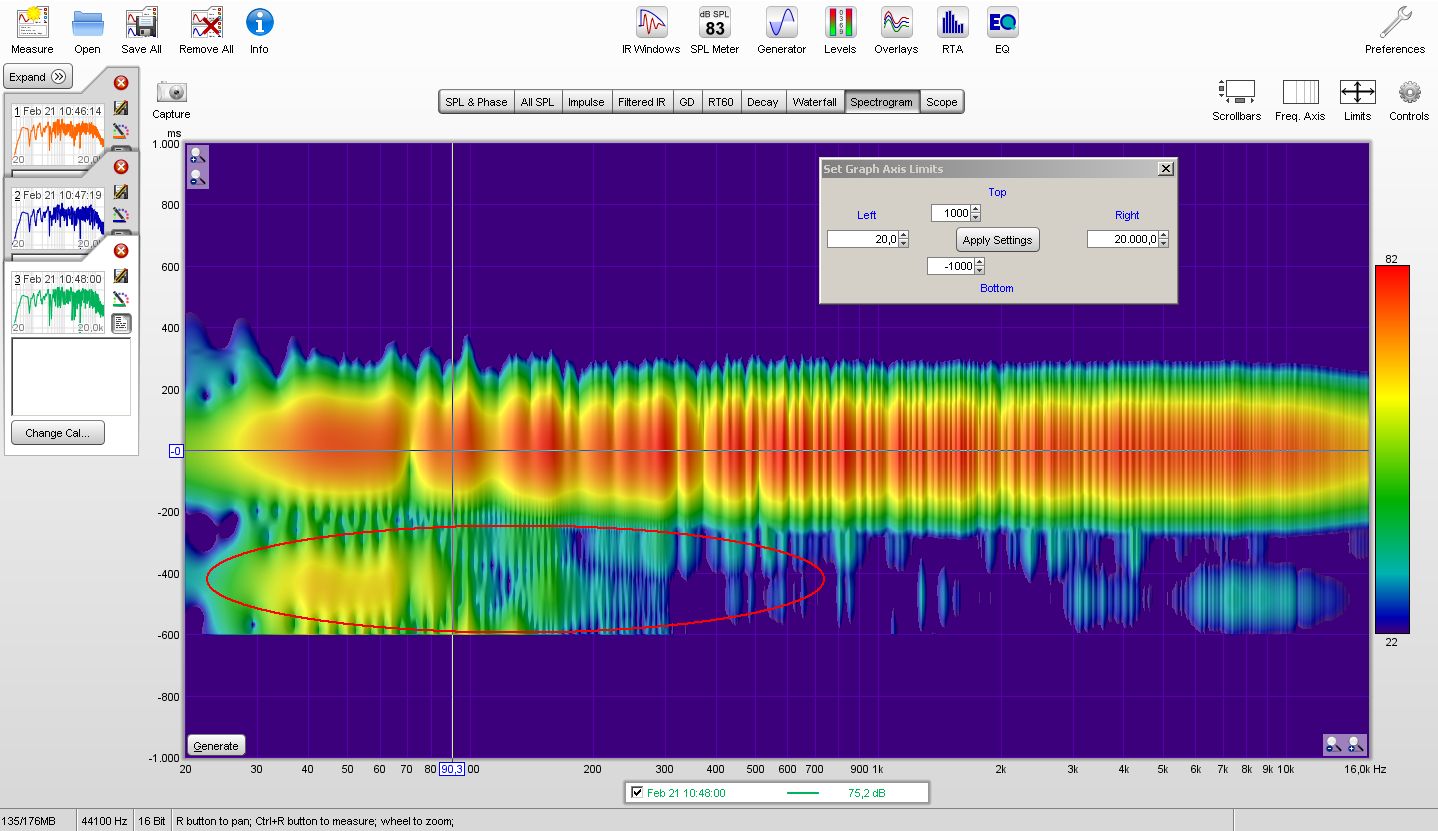The image size is (1438, 831).
Task: Open a measurement file
Action: (87, 30)
